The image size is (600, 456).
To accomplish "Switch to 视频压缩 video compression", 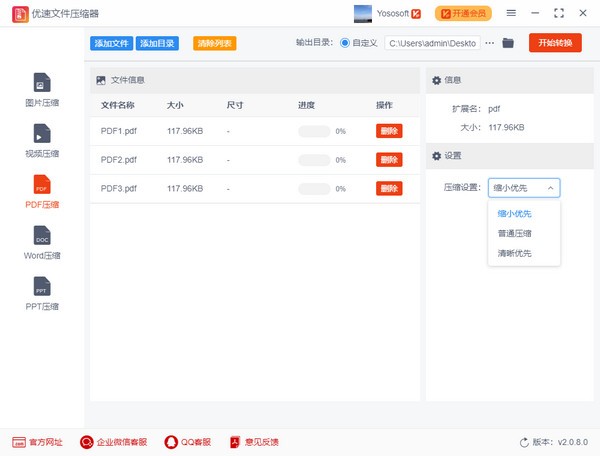I will [x=41, y=139].
